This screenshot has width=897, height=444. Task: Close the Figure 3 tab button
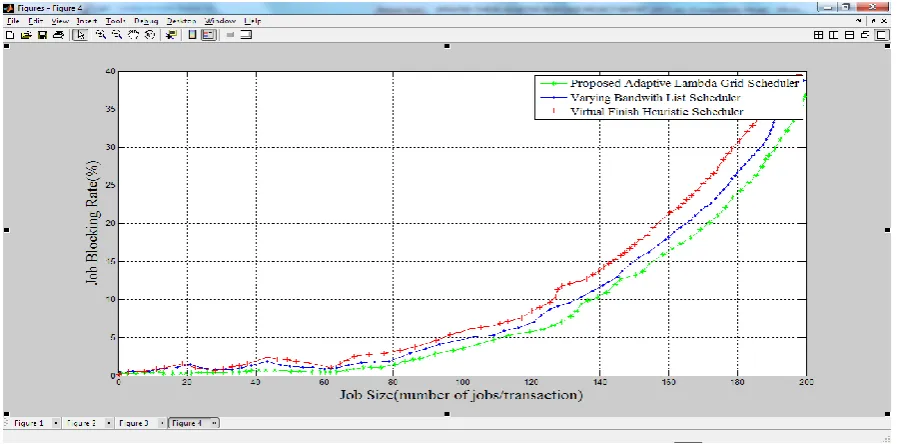162,423
